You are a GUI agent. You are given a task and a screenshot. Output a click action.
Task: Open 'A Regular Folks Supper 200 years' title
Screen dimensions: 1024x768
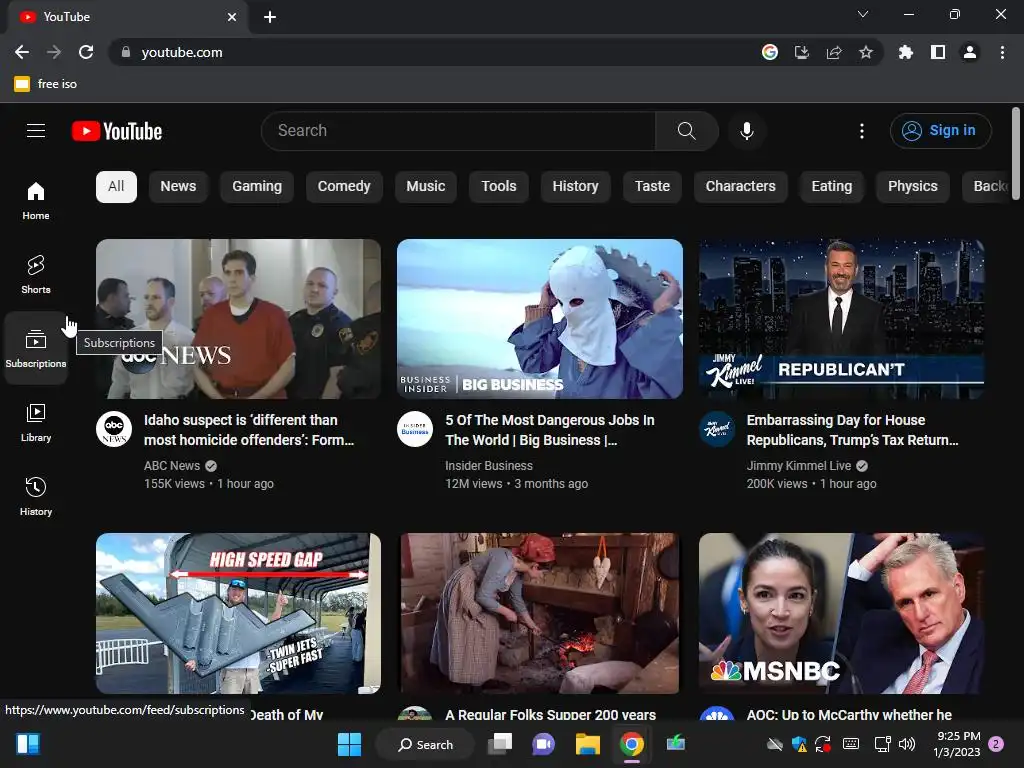pos(551,715)
